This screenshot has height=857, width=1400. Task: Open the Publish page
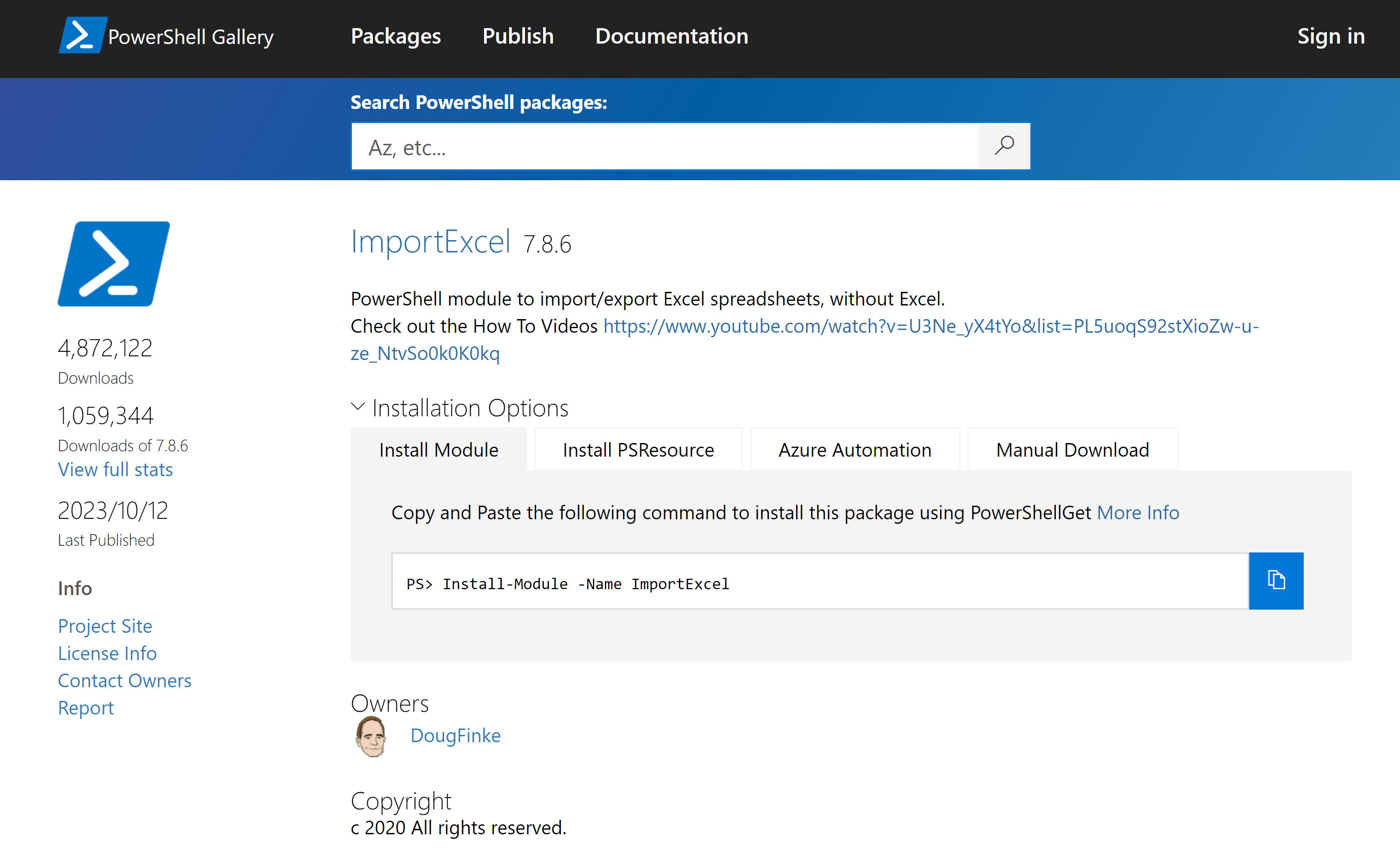coord(518,36)
